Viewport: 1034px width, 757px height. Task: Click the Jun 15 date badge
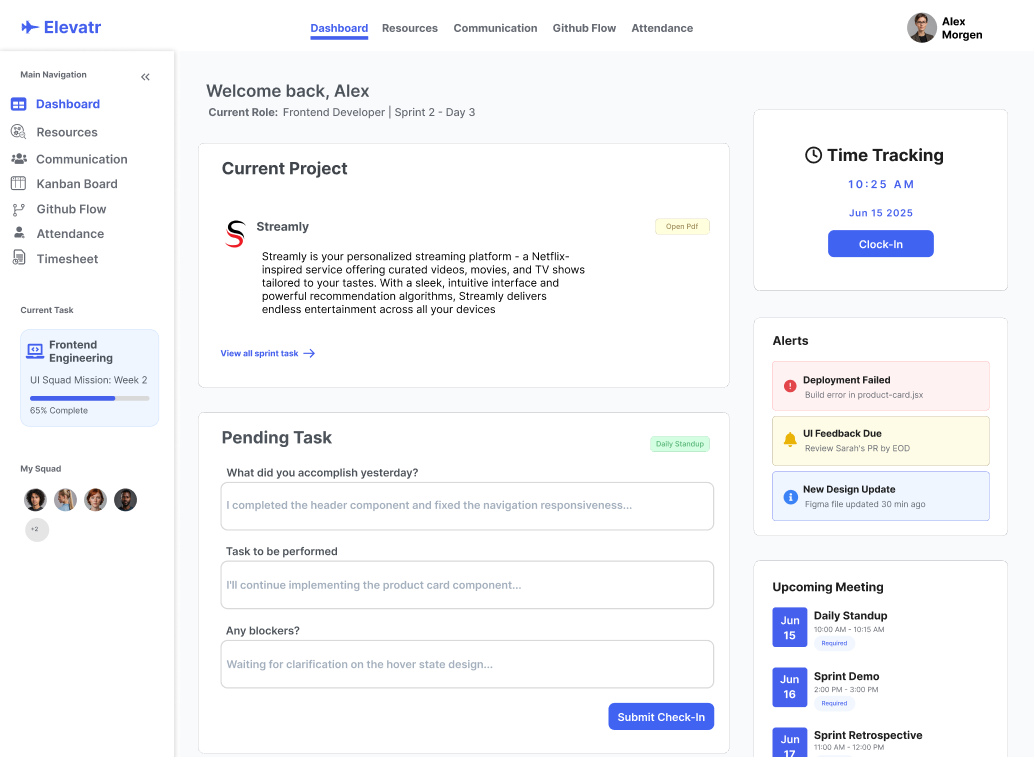pos(789,627)
